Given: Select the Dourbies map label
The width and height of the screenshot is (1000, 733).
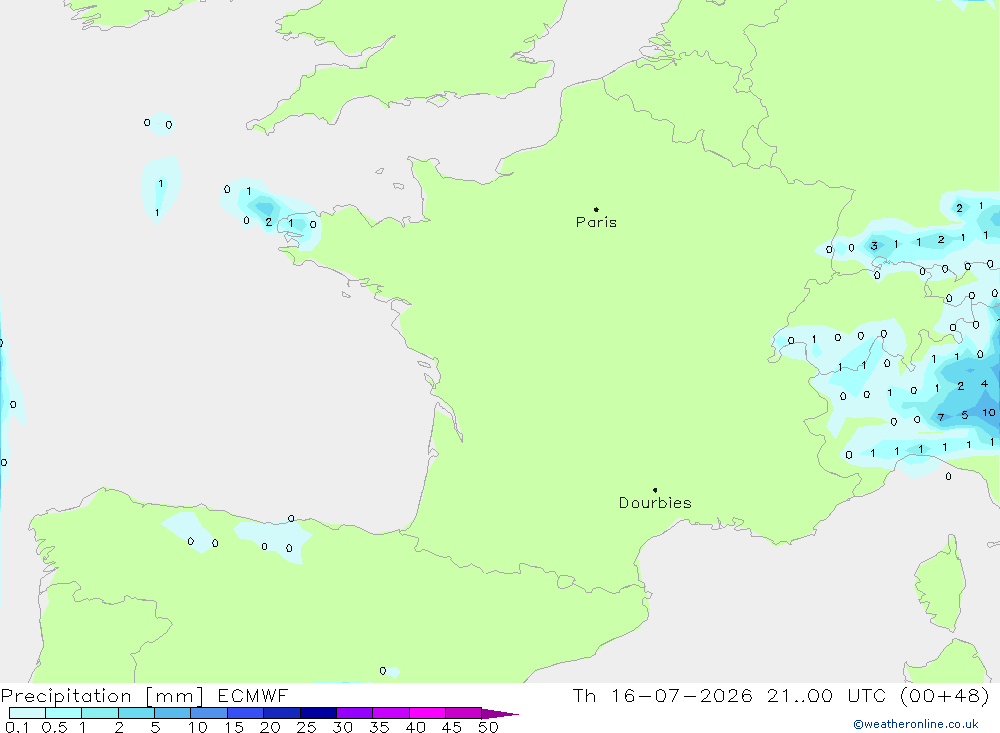Looking at the screenshot, I should pos(655,503).
